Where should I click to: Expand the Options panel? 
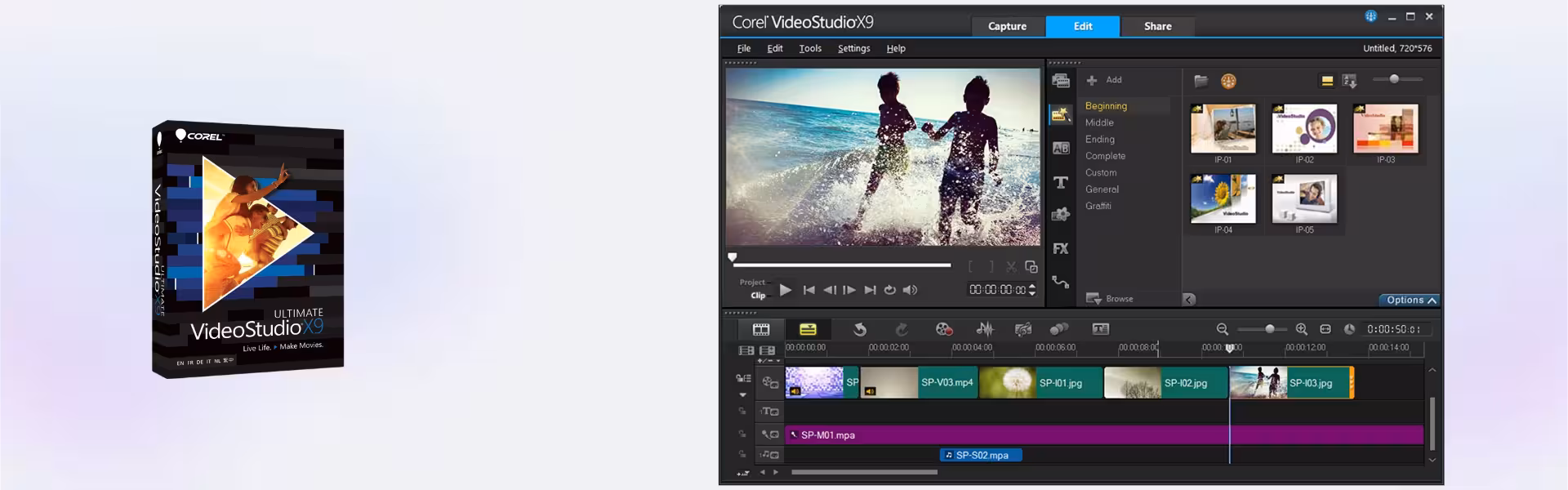(1410, 300)
